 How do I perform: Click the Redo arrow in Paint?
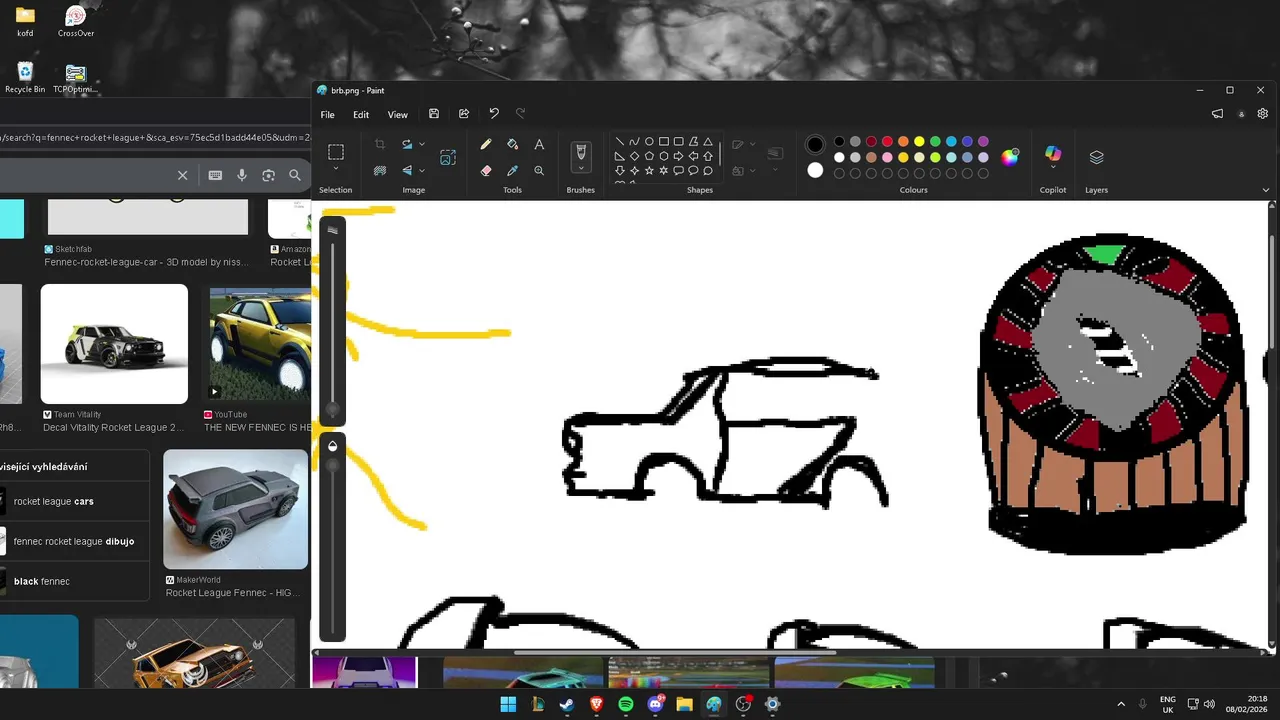pos(520,114)
